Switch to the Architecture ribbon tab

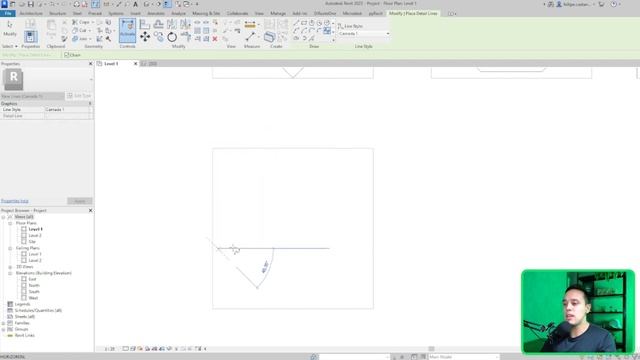click(31, 13)
